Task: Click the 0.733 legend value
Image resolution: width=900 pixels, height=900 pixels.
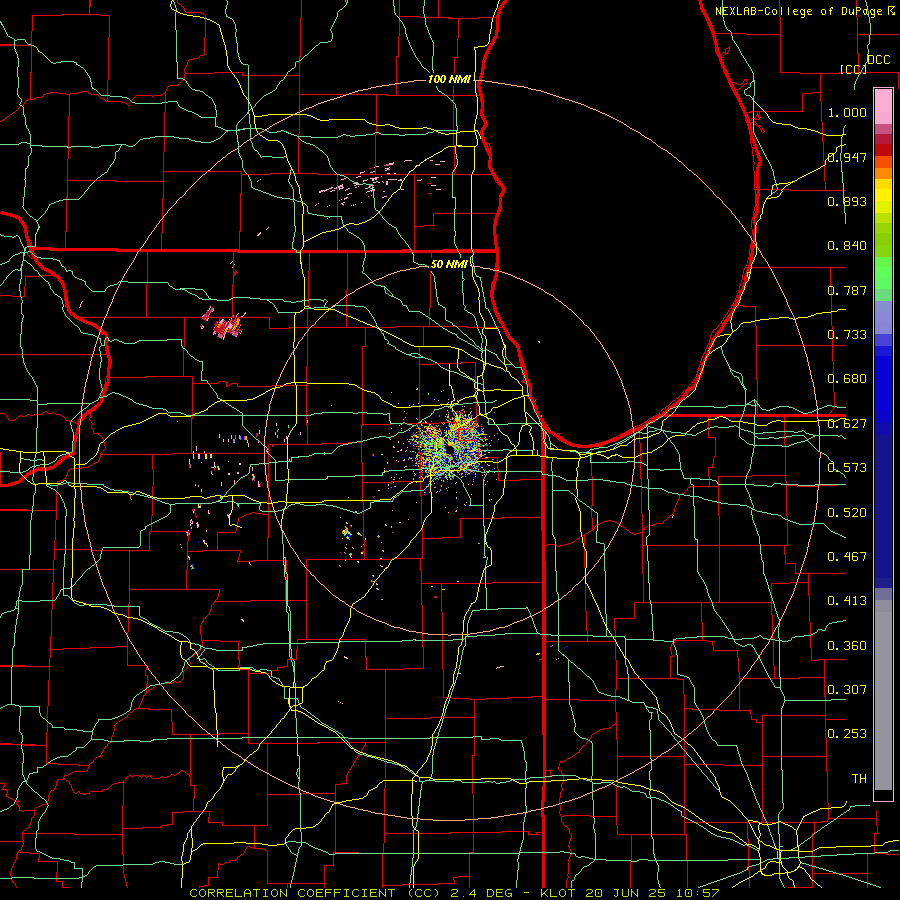Action: tap(847, 335)
